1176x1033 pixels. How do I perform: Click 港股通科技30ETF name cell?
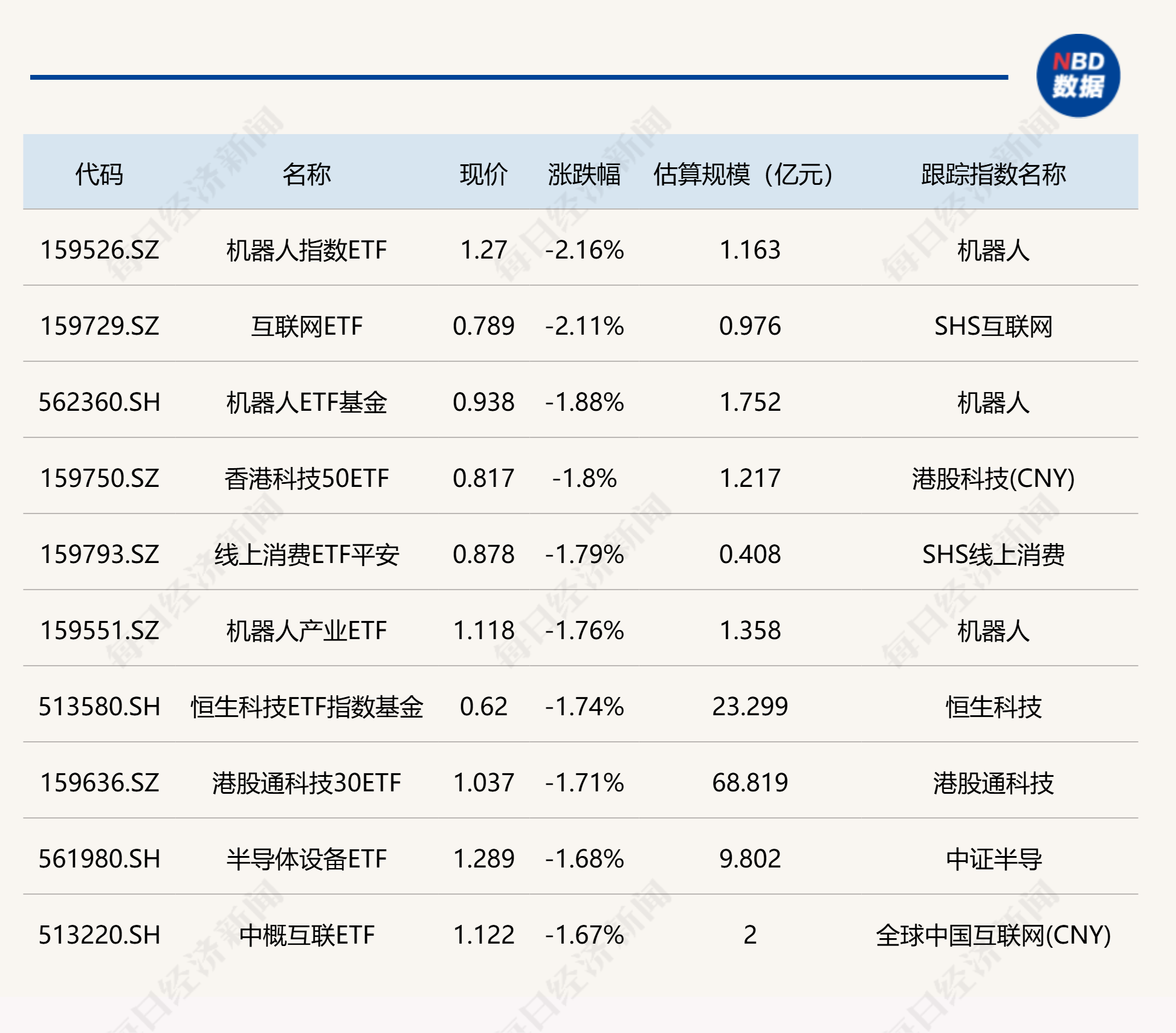pyautogui.click(x=306, y=783)
